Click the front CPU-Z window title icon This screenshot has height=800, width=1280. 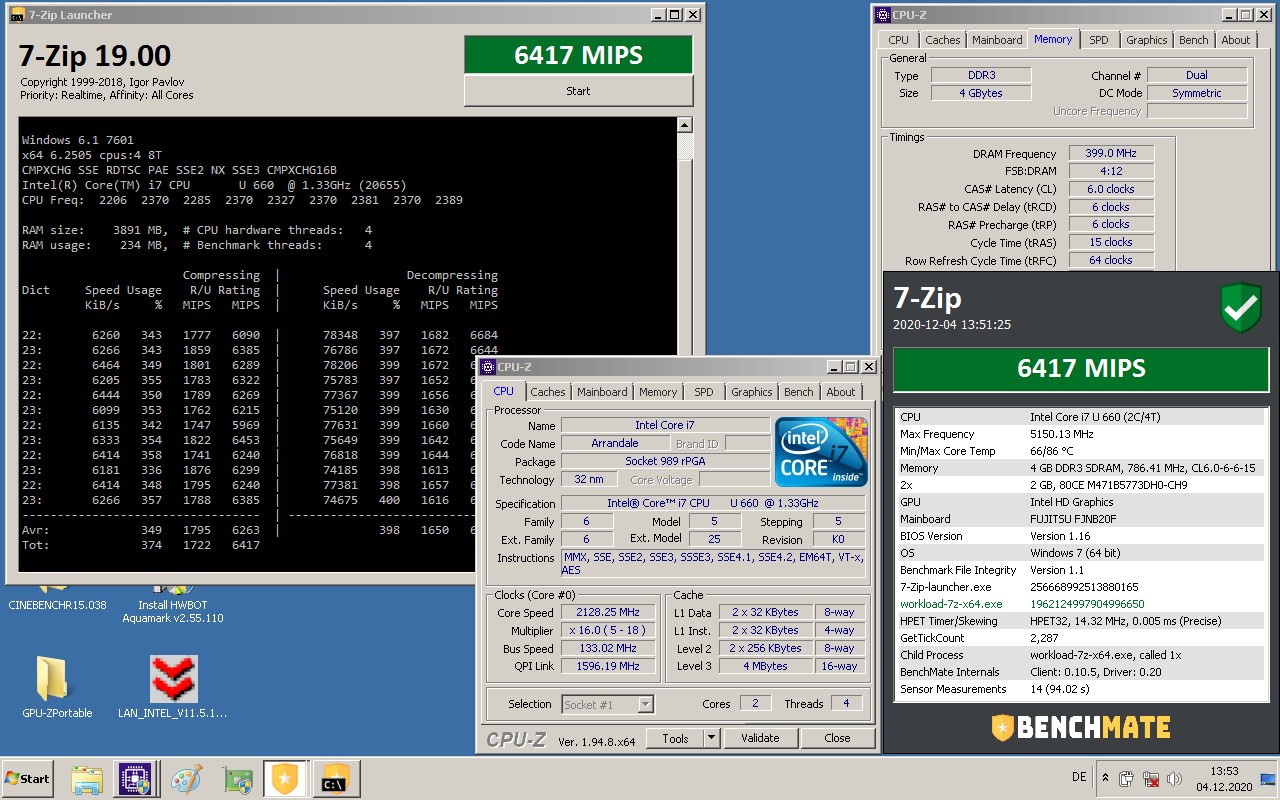(x=490, y=367)
